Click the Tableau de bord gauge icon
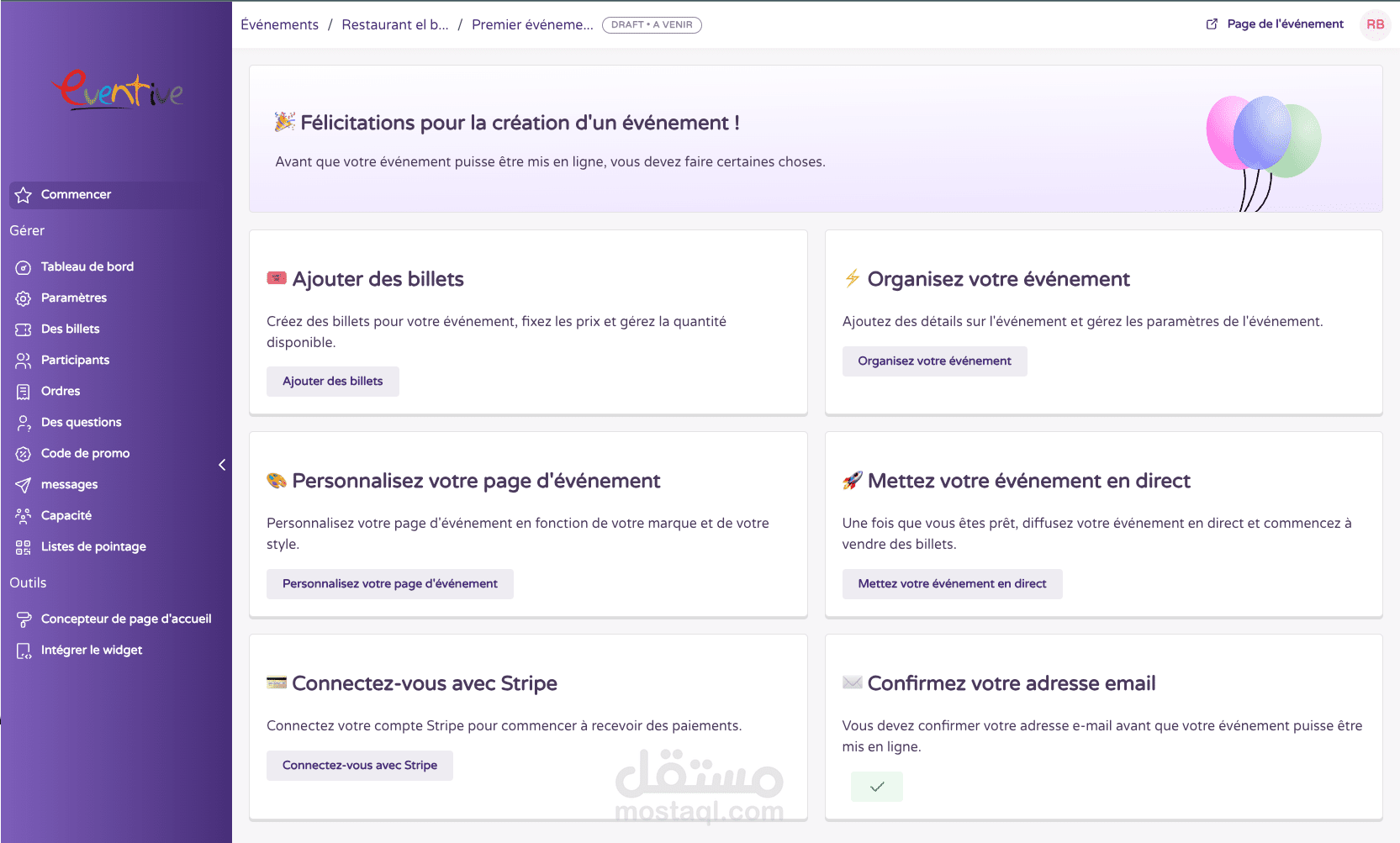Viewport: 1400px width, 843px height. [24, 267]
